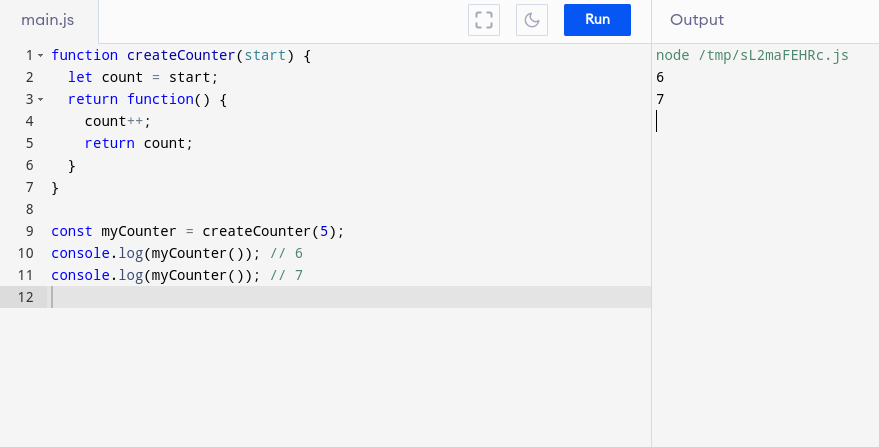Click line number 8 in the gutter
Image resolution: width=879 pixels, height=447 pixels.
click(x=30, y=209)
